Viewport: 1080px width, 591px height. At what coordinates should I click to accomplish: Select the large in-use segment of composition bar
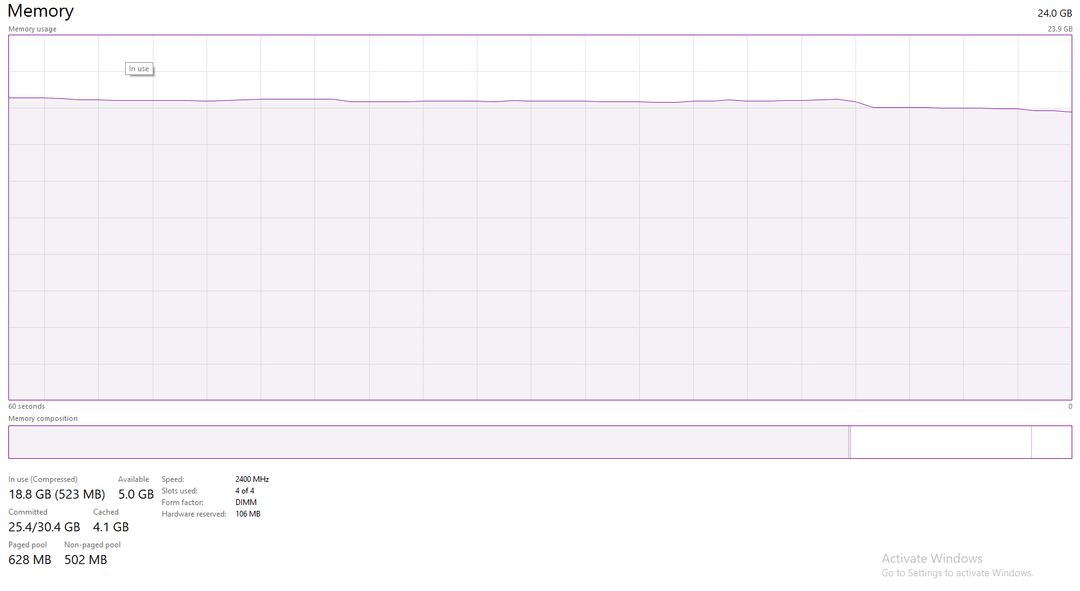[428, 442]
